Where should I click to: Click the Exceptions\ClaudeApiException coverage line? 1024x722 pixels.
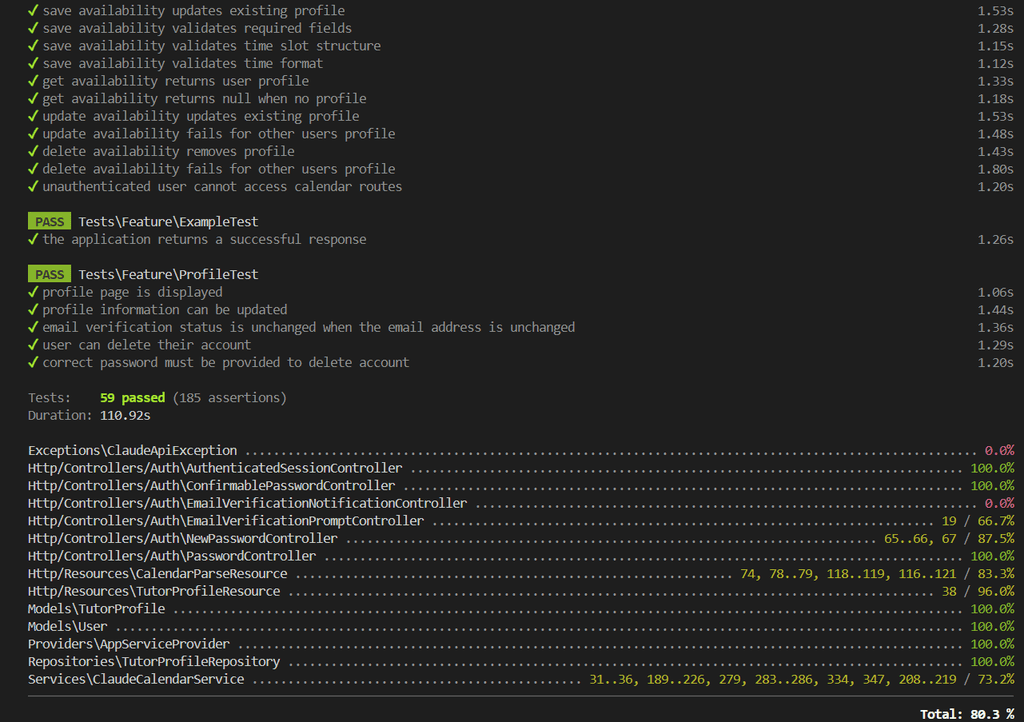click(132, 451)
